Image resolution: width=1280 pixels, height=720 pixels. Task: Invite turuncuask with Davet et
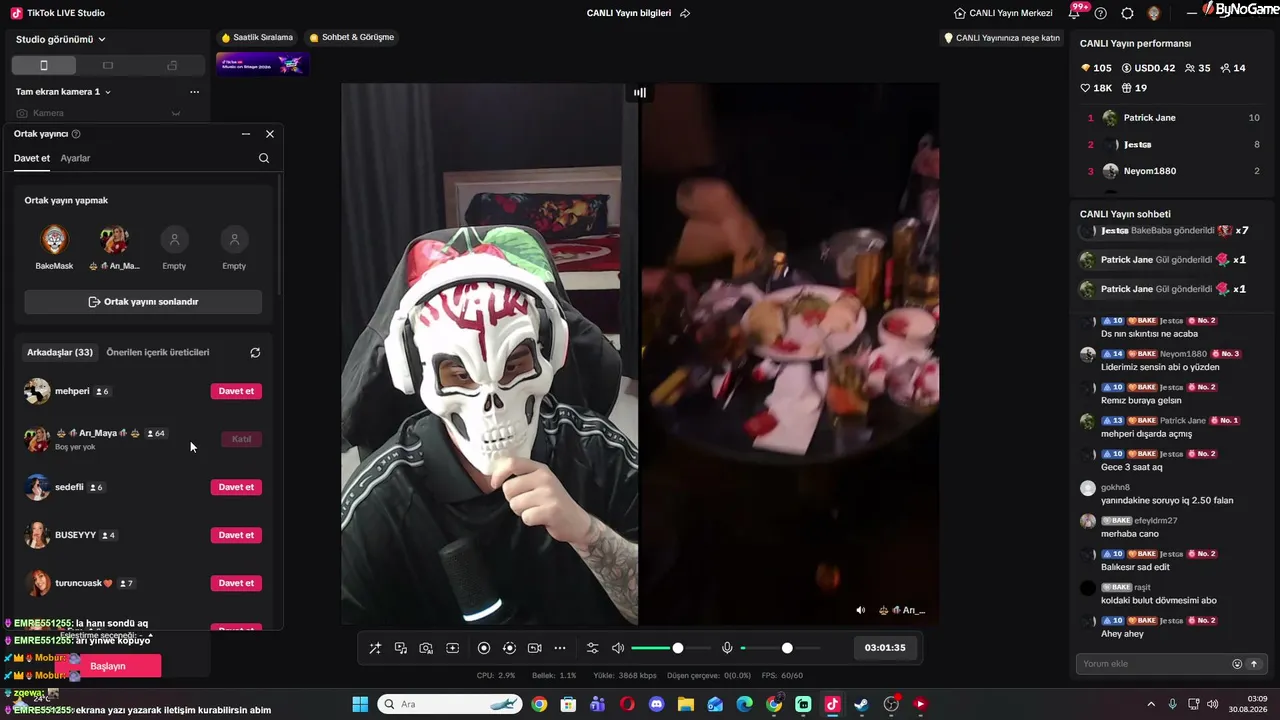coord(236,583)
